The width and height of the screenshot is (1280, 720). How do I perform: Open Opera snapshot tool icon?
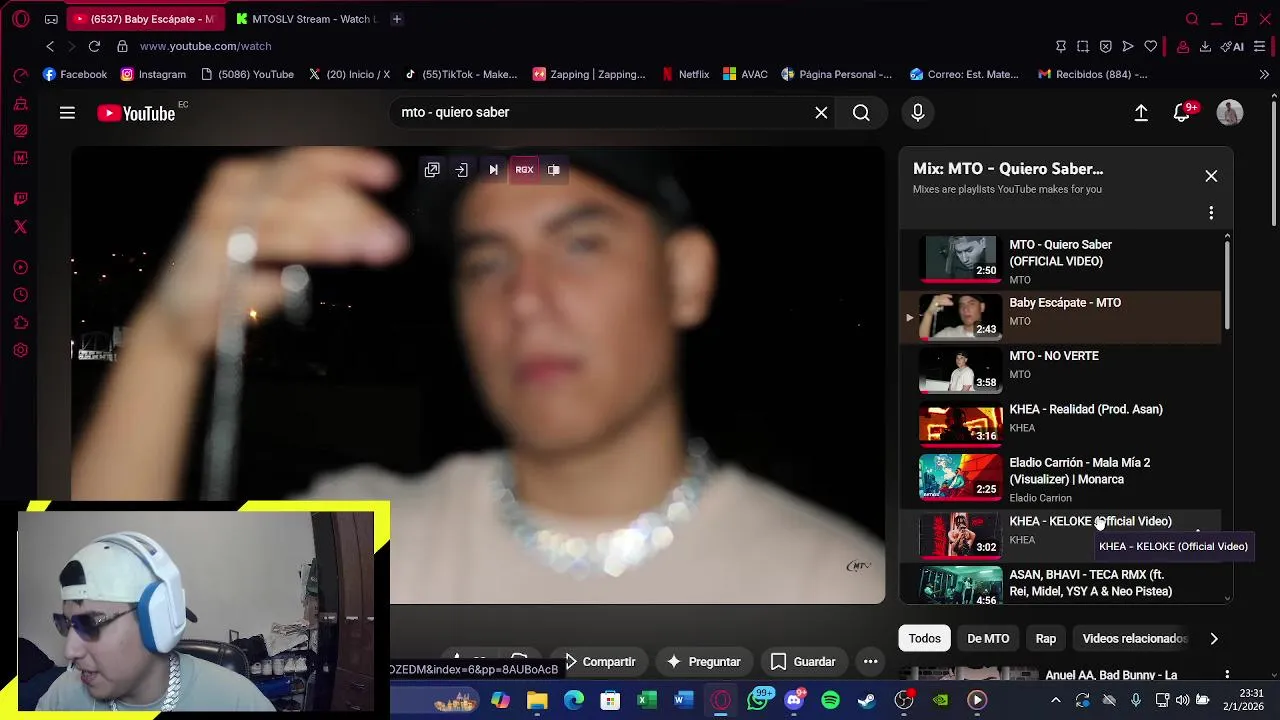click(x=1083, y=46)
